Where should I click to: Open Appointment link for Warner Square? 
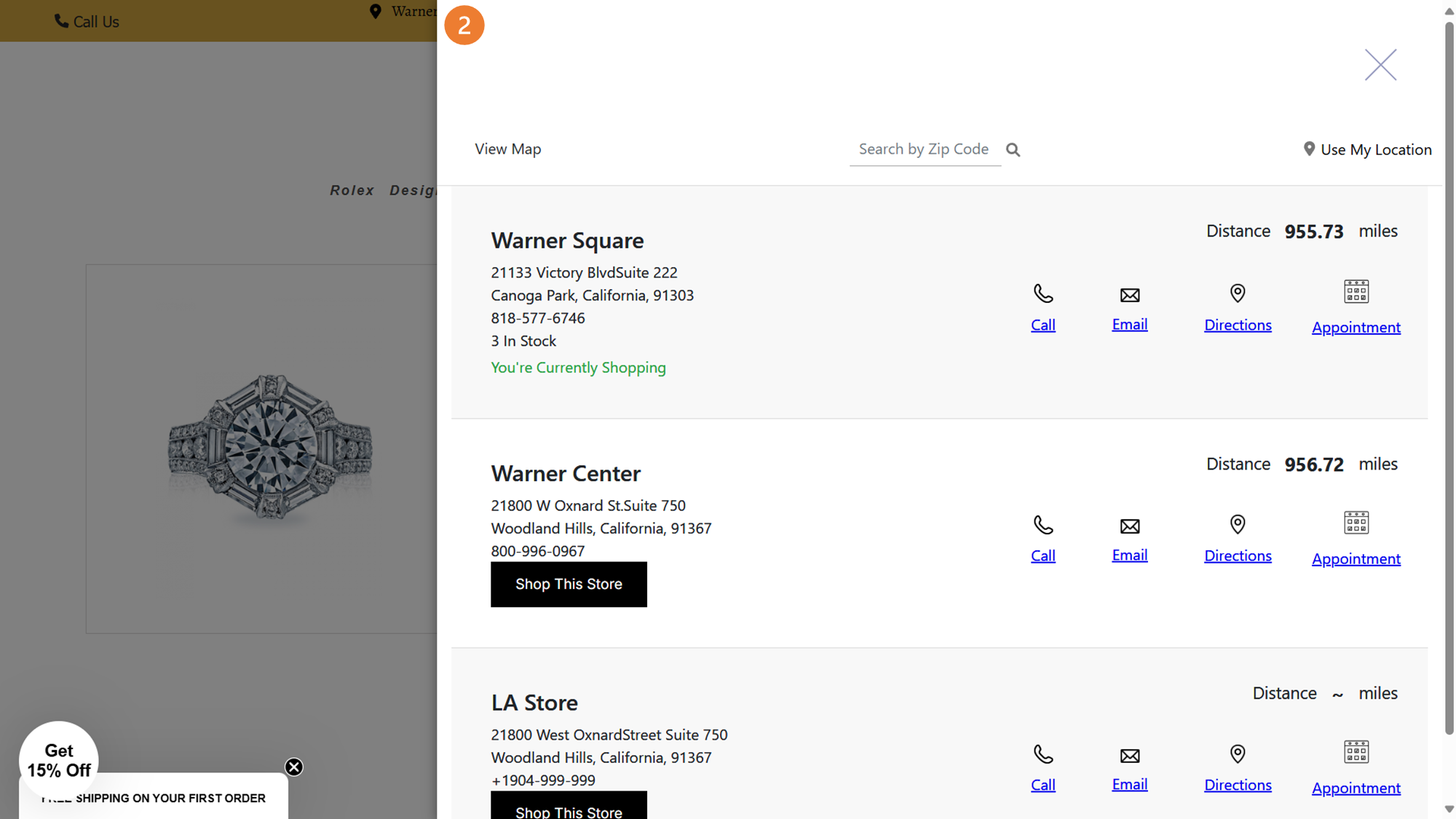click(1356, 327)
